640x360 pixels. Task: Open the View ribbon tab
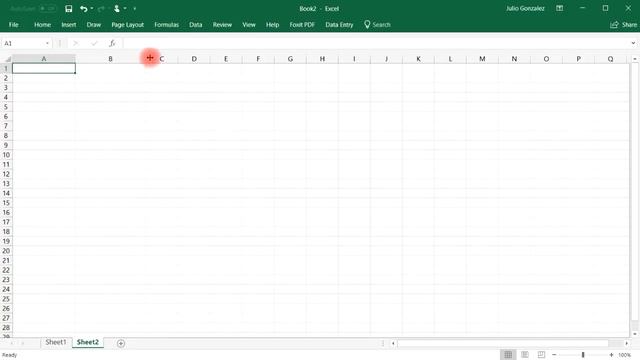coord(249,24)
